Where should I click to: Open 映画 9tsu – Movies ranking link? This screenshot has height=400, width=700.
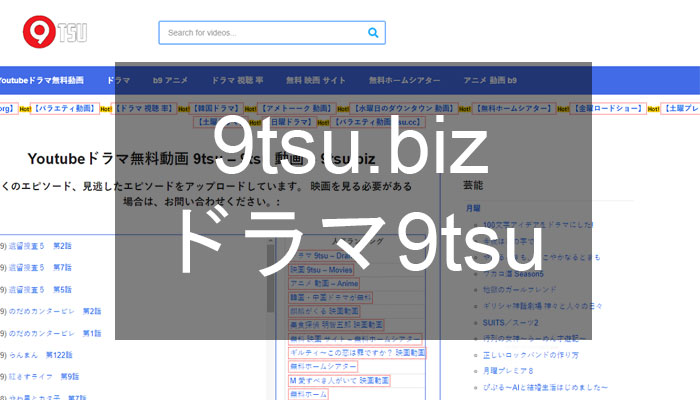point(321,270)
